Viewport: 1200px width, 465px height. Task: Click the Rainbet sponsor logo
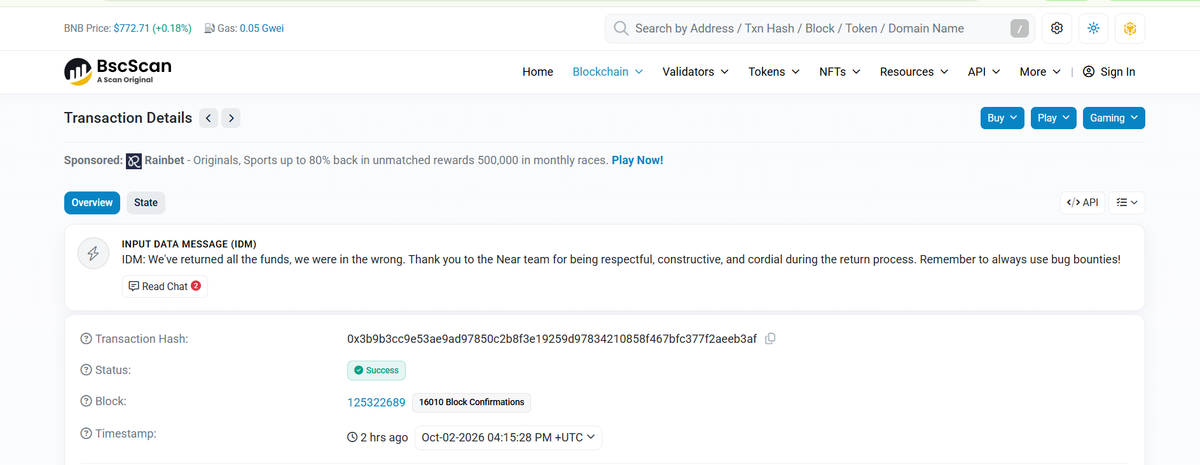(134, 160)
